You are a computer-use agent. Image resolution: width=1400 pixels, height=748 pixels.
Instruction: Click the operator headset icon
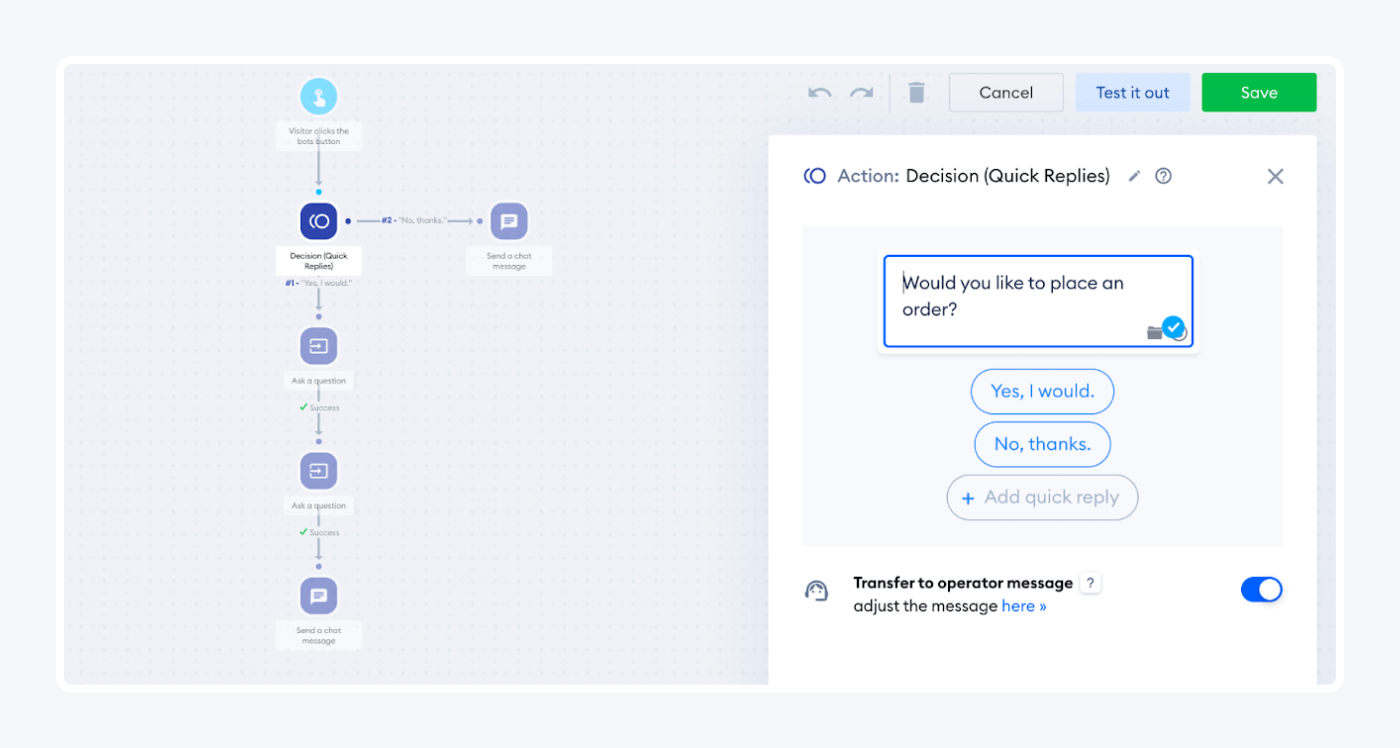click(816, 591)
